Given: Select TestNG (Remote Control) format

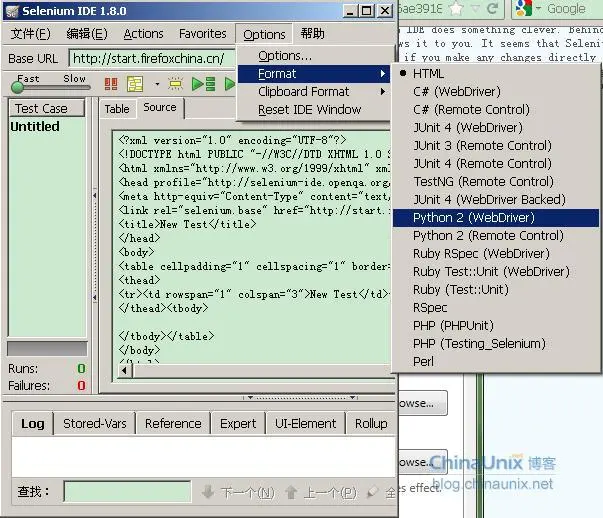Looking at the screenshot, I should [x=496, y=182].
